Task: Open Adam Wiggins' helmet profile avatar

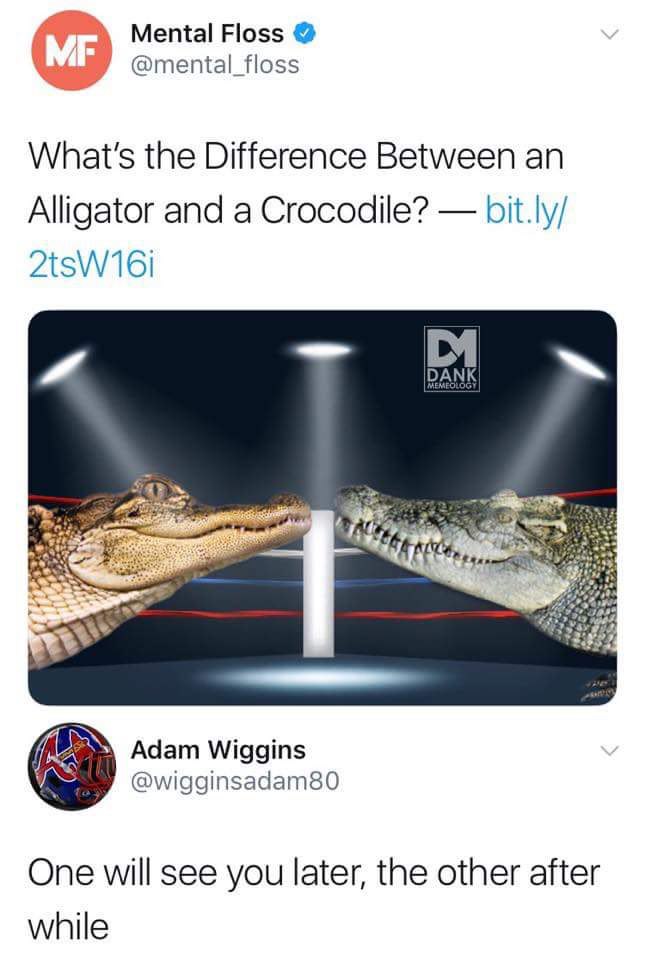Action: (x=72, y=766)
